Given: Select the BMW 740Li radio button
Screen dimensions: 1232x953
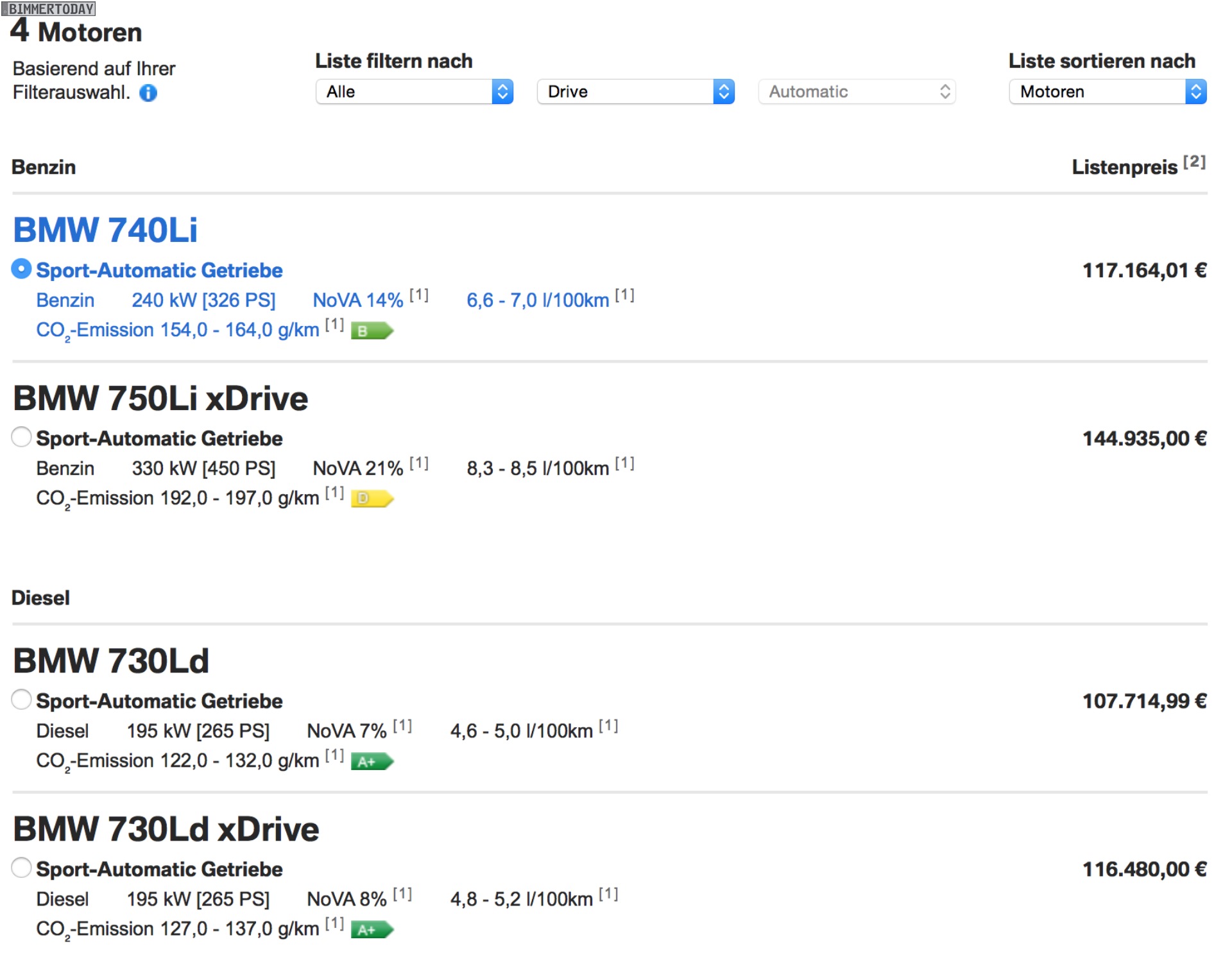Looking at the screenshot, I should coord(21,269).
